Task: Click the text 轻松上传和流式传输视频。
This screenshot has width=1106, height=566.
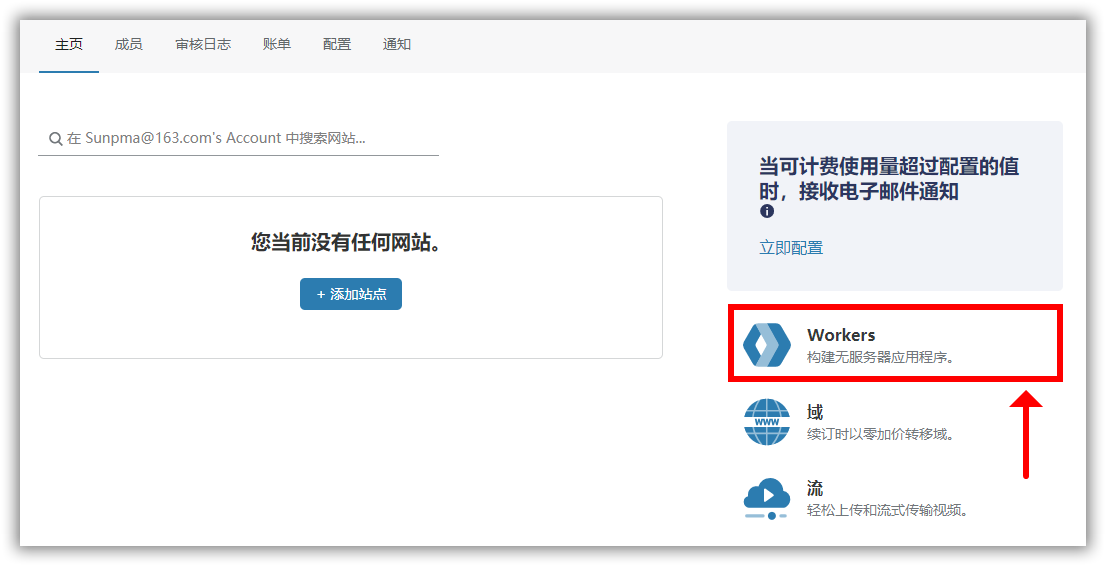Action: (887, 510)
